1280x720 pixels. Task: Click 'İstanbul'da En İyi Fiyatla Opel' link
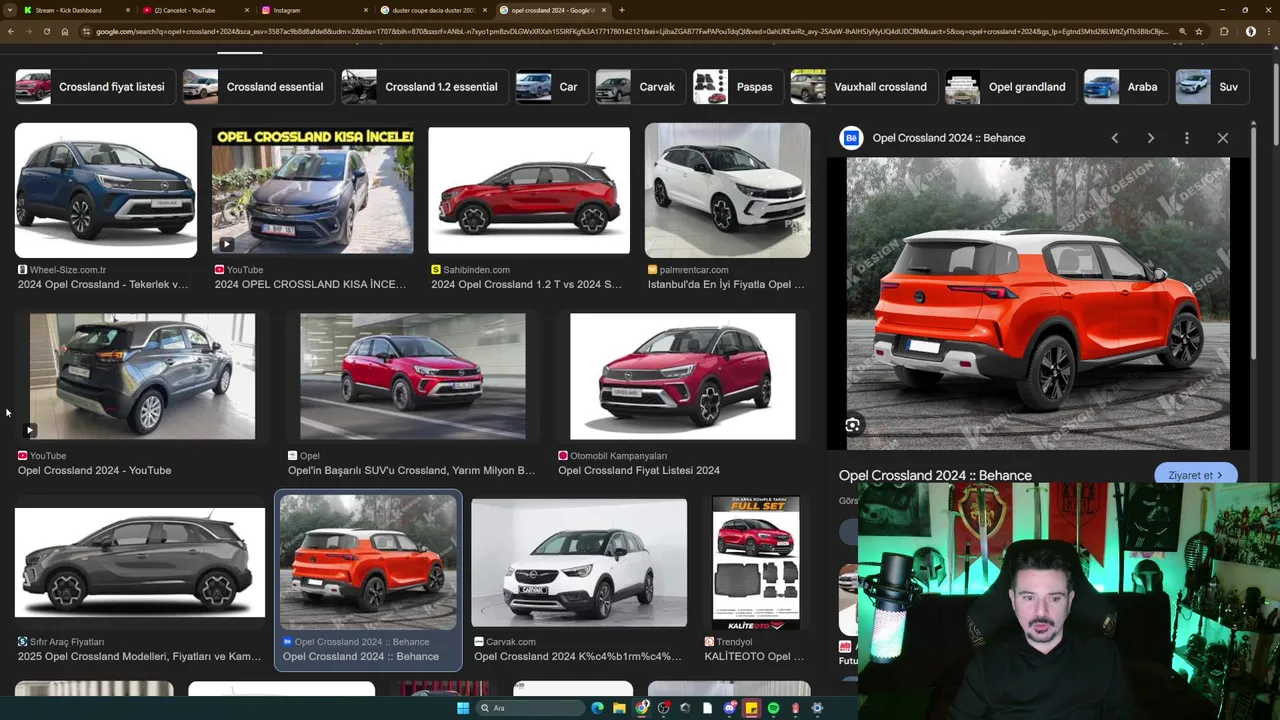[726, 284]
